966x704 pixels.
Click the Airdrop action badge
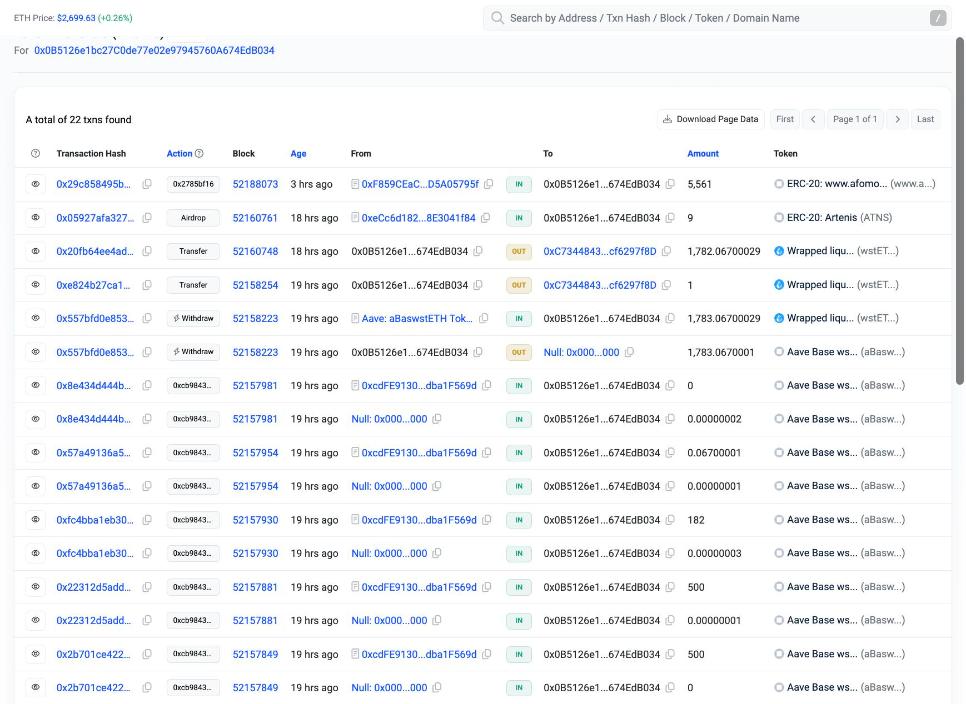(x=193, y=217)
